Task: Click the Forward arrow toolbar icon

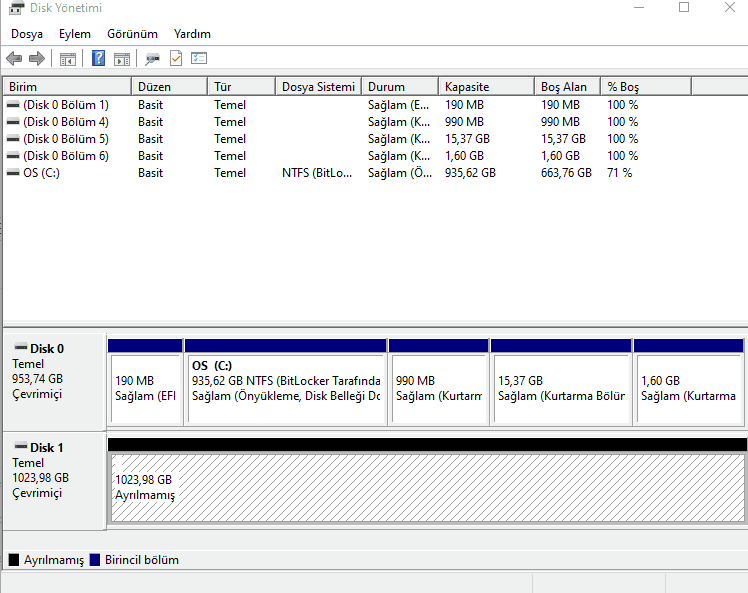Action: (37, 59)
